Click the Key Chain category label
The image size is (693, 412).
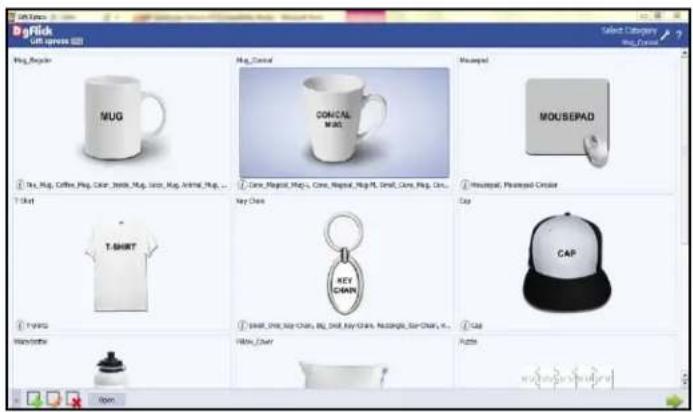(251, 201)
